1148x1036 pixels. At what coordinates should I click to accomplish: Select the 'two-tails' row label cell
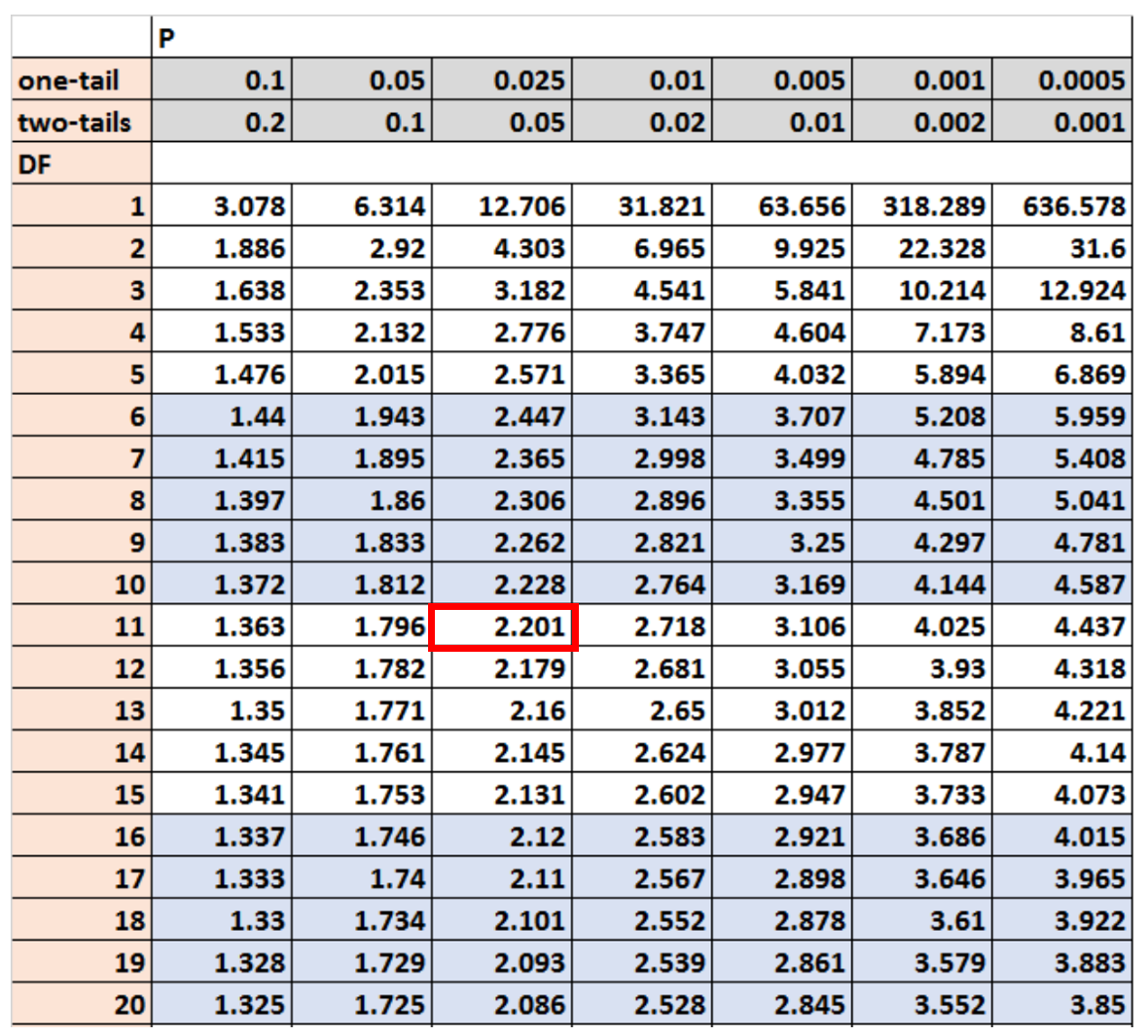pyautogui.click(x=82, y=123)
